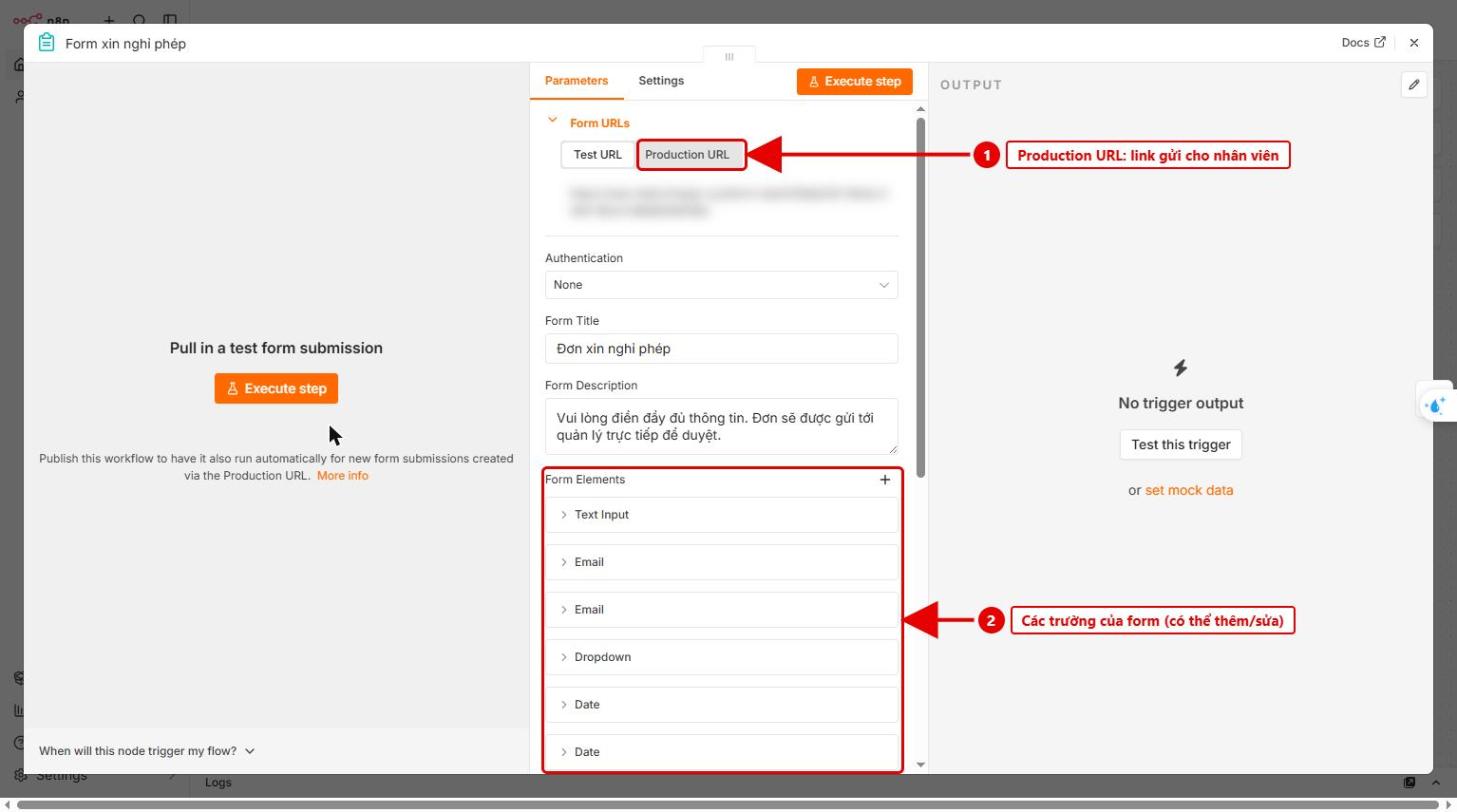The width and height of the screenshot is (1457, 812).
Task: Click the OUTPUT panel heading
Action: [x=971, y=85]
